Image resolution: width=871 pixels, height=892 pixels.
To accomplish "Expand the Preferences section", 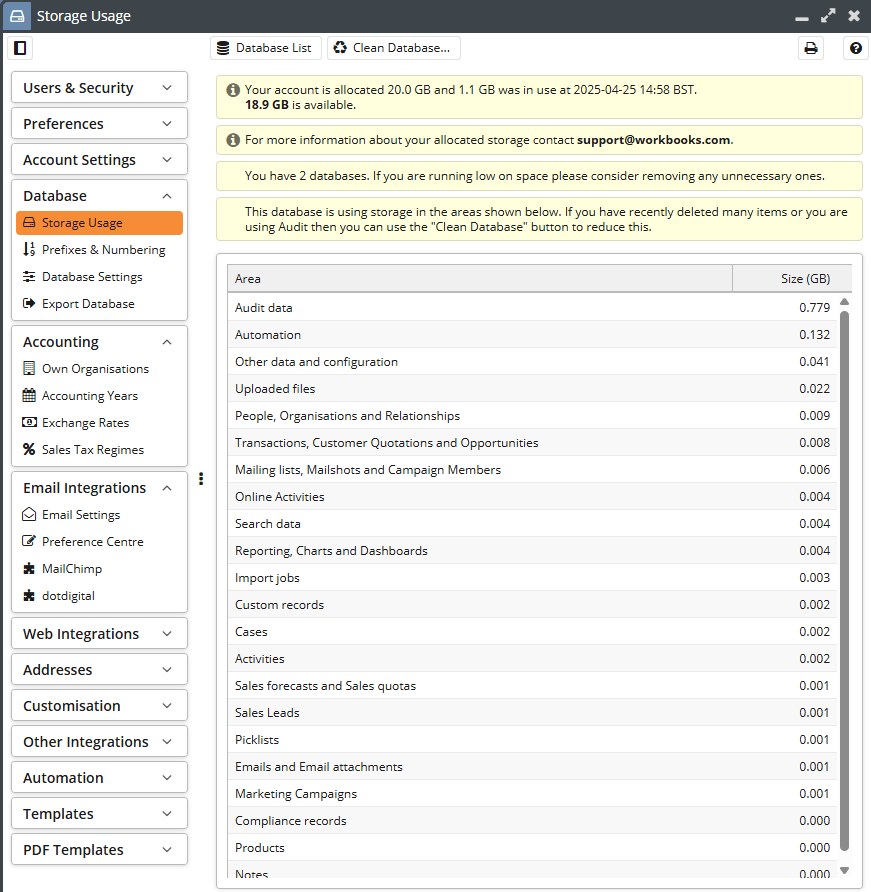I will tap(100, 123).
